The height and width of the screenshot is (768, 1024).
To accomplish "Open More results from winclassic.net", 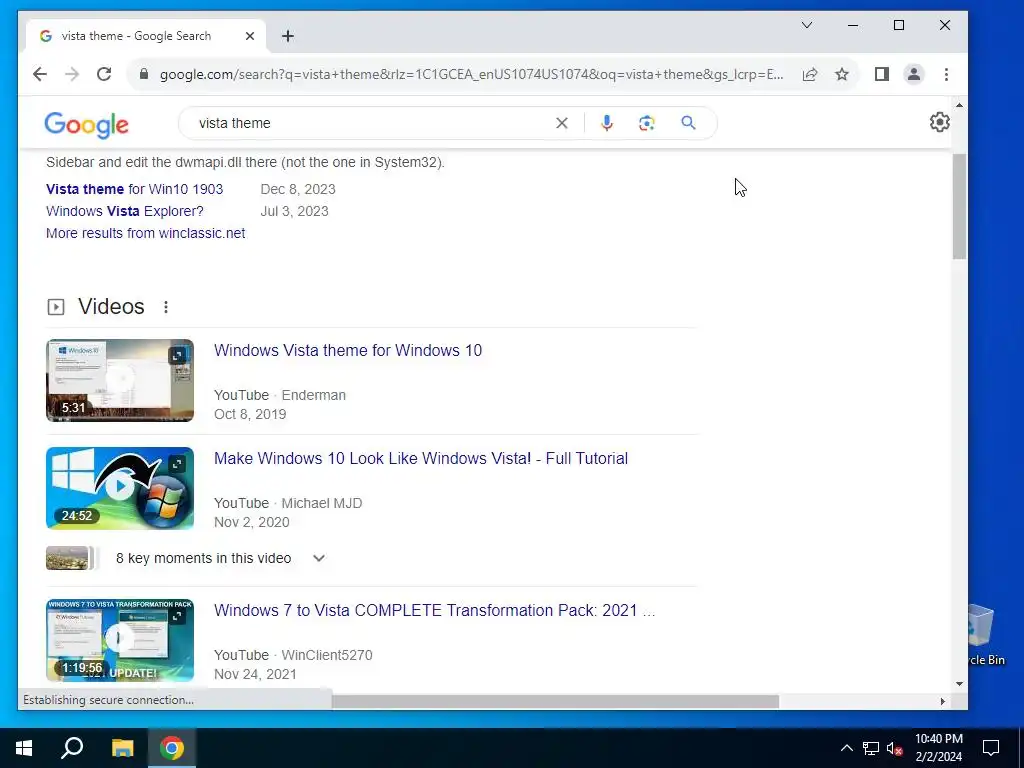I will click(x=146, y=233).
